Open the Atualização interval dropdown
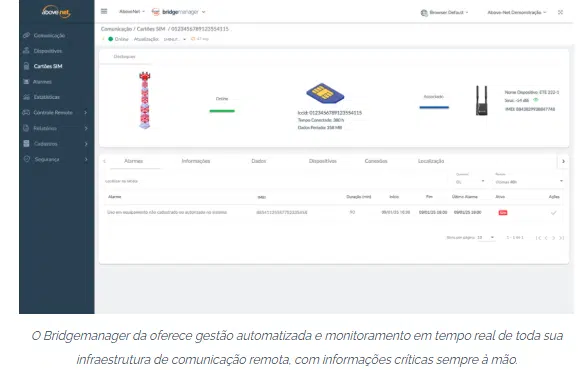Image resolution: width=578 pixels, height=370 pixels. point(175,39)
